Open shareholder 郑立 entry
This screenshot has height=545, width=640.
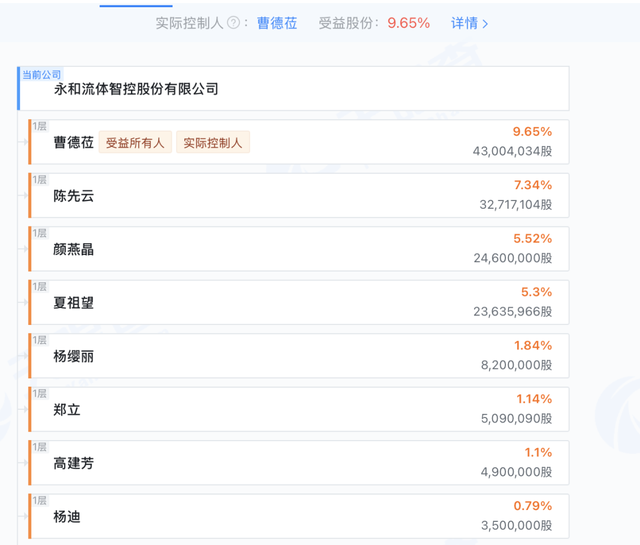coord(67,410)
